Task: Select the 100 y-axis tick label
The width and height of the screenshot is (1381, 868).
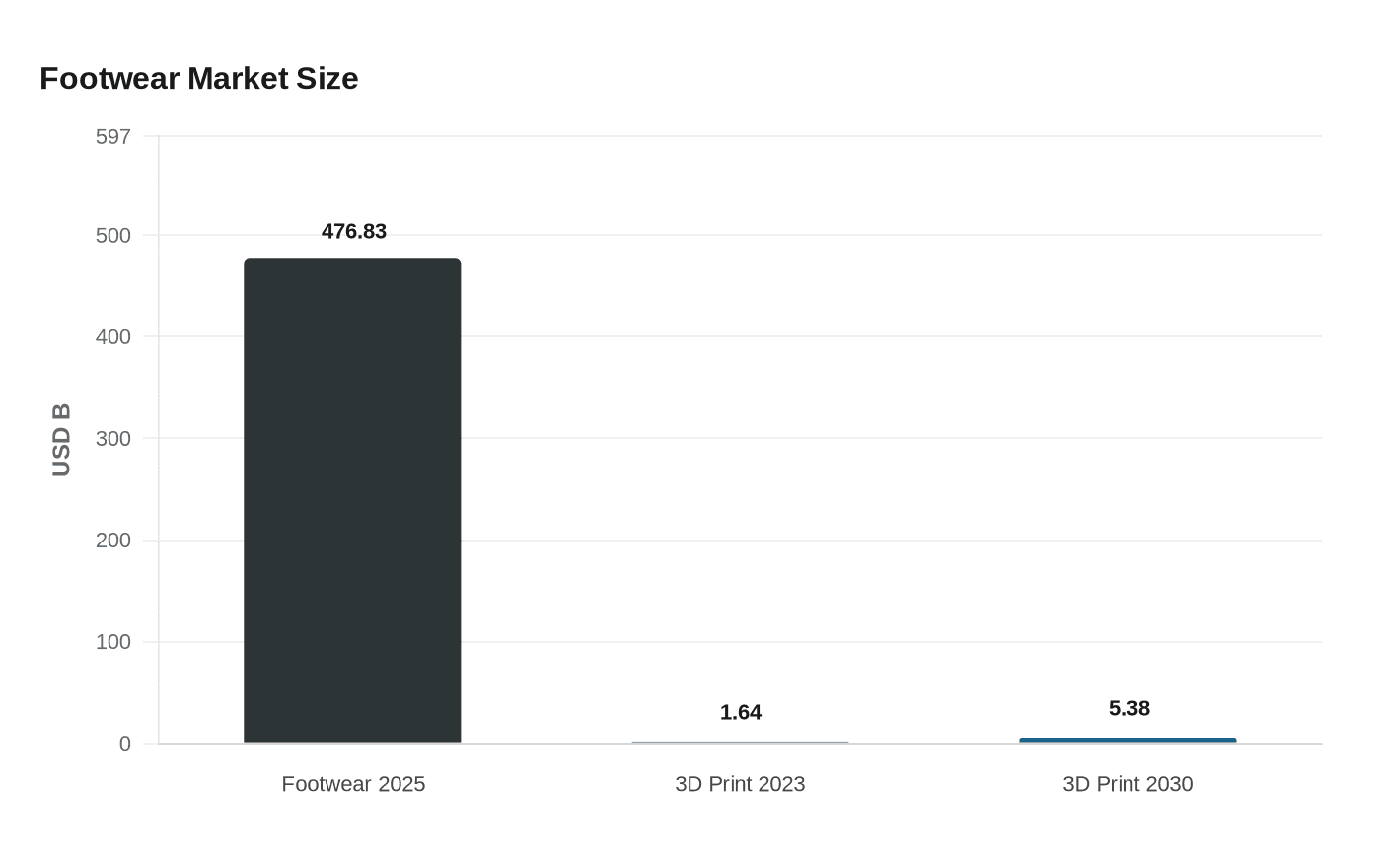Action: [113, 642]
